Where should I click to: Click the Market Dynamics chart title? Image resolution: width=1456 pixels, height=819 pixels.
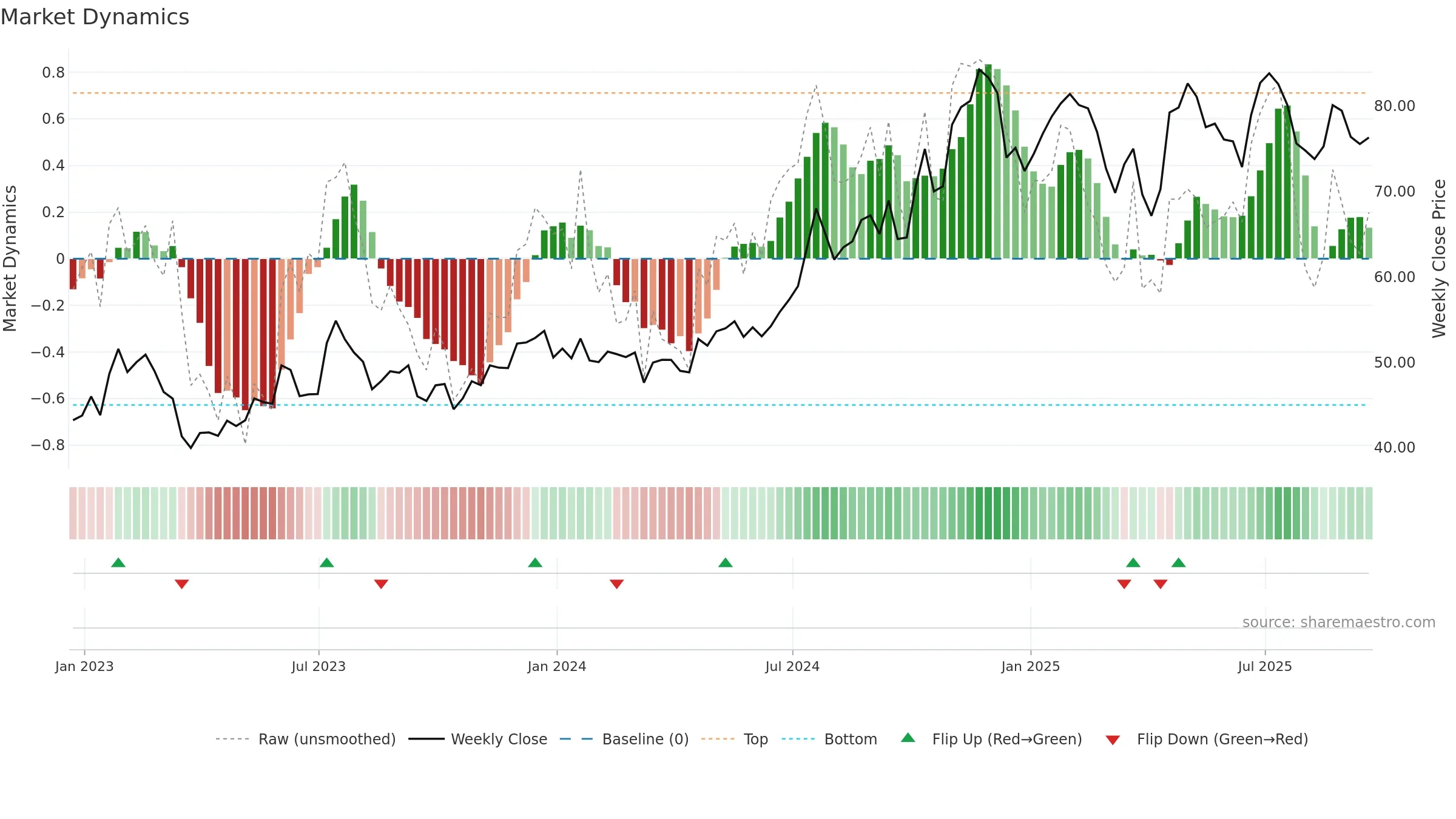coord(95,17)
